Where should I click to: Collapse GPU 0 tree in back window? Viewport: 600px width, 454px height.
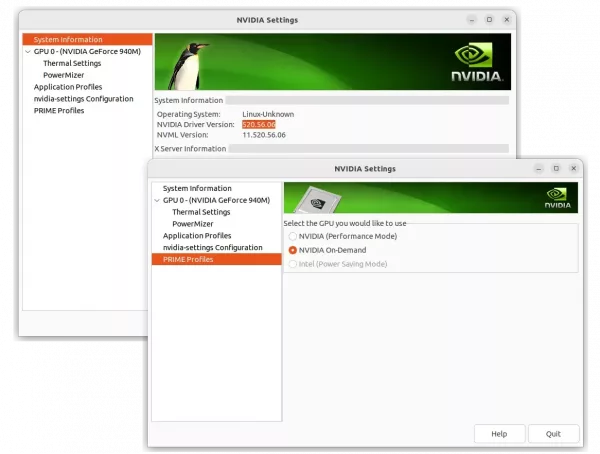point(28,51)
